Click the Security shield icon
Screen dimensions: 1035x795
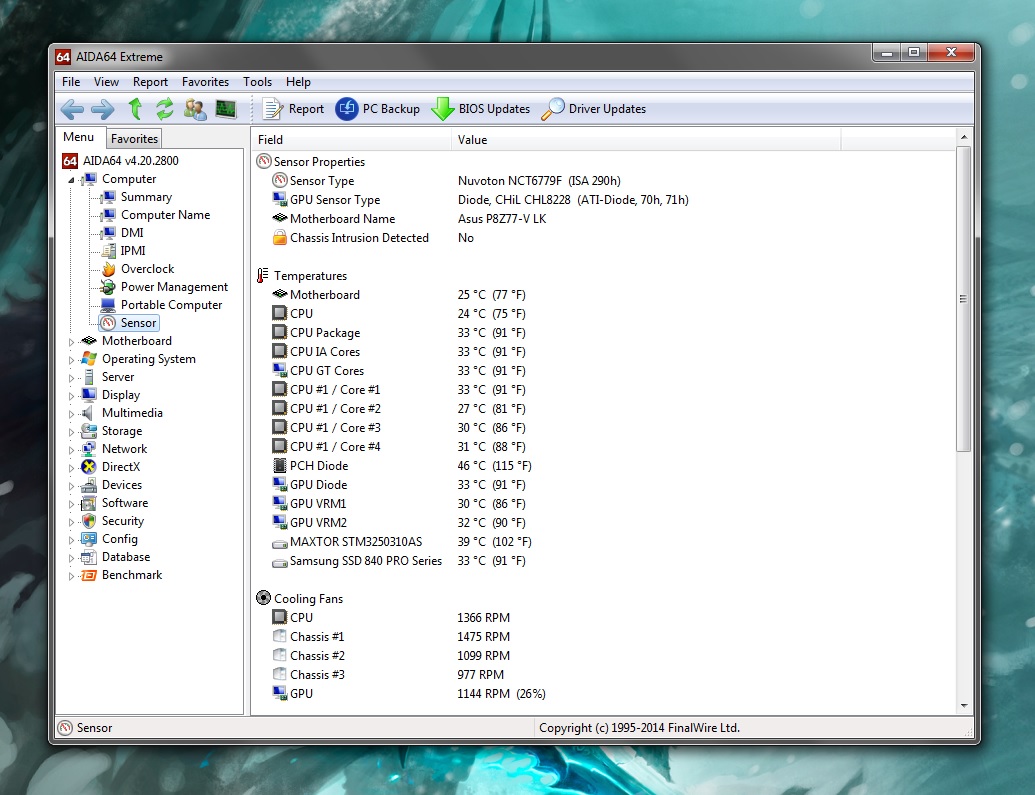click(89, 521)
